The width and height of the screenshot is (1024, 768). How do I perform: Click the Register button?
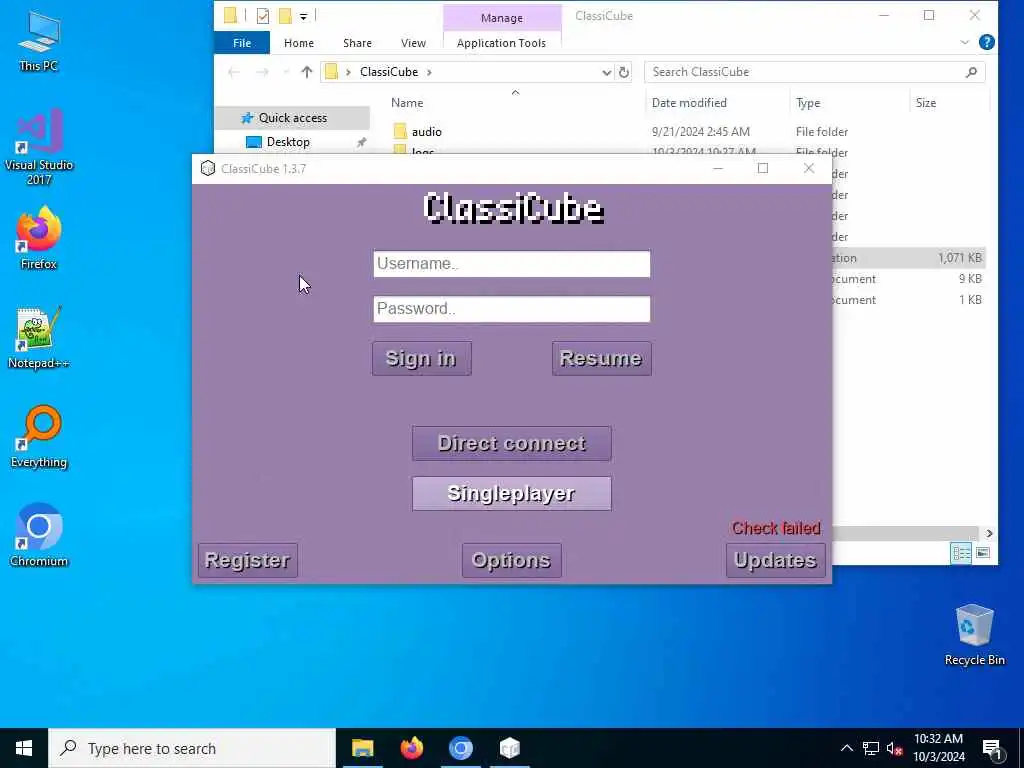pyautogui.click(x=248, y=560)
